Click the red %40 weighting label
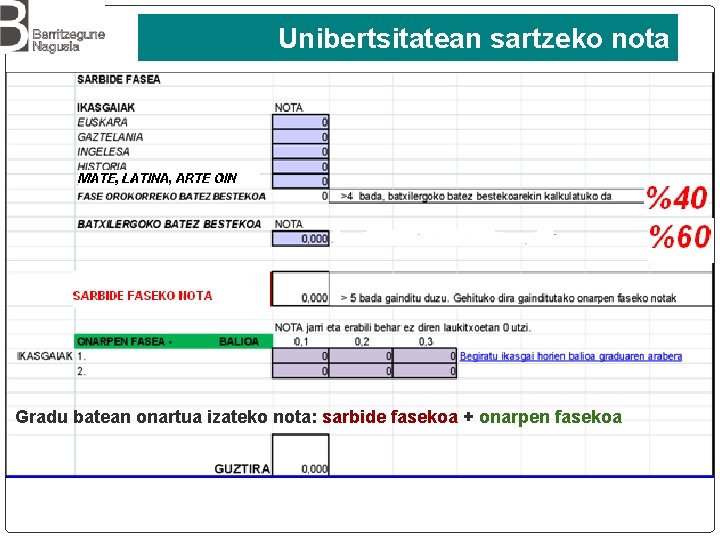 pyautogui.click(x=676, y=198)
